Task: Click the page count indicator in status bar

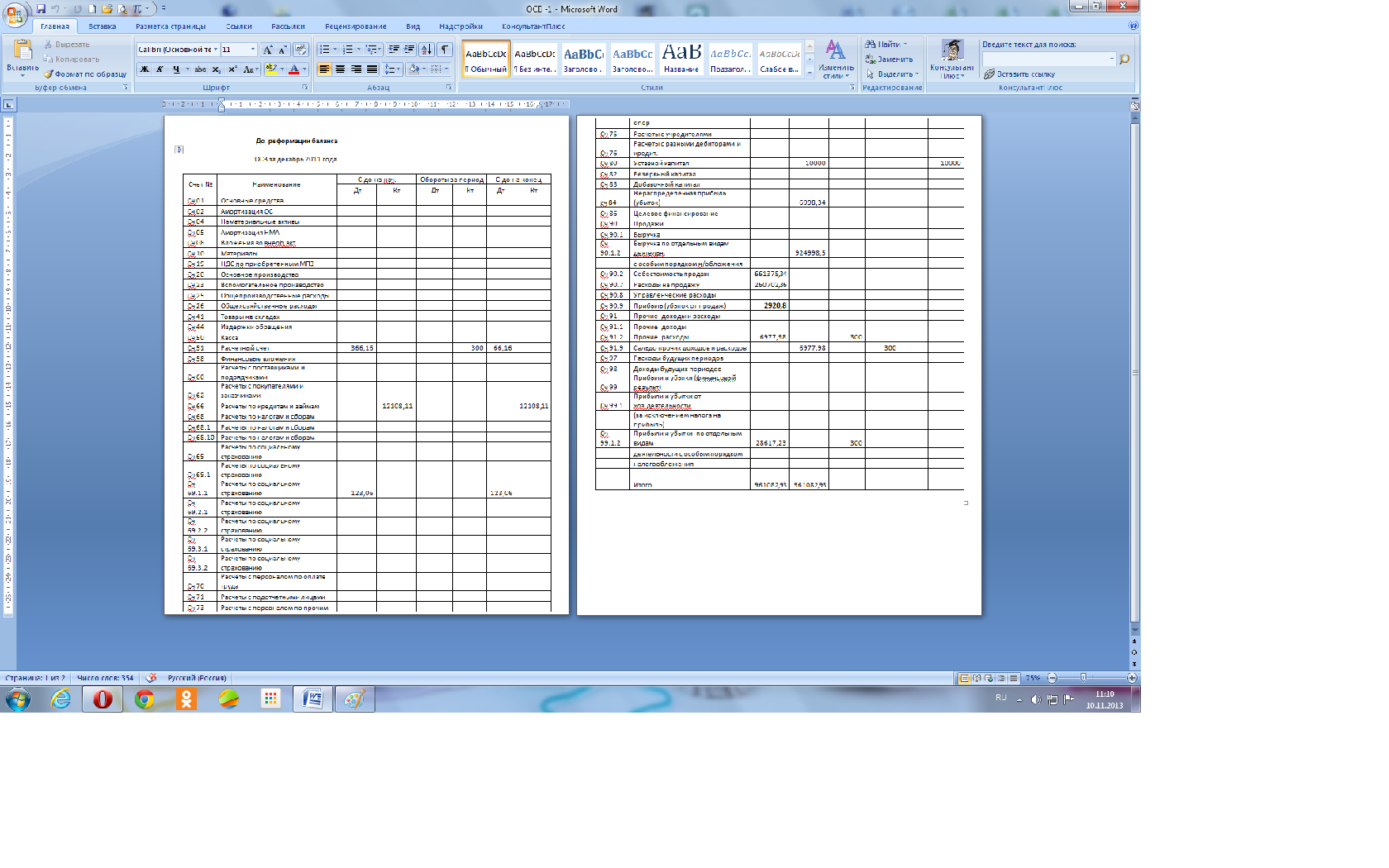Action: coord(35,678)
